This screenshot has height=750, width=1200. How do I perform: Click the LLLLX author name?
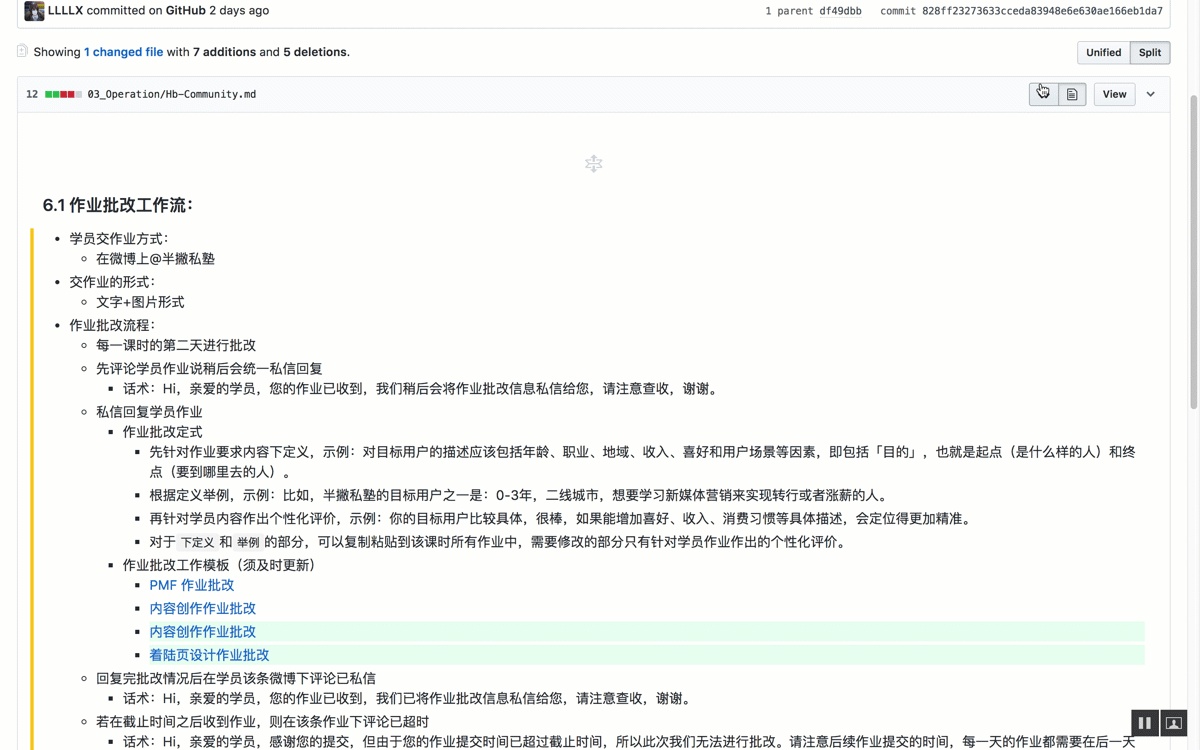tap(65, 10)
